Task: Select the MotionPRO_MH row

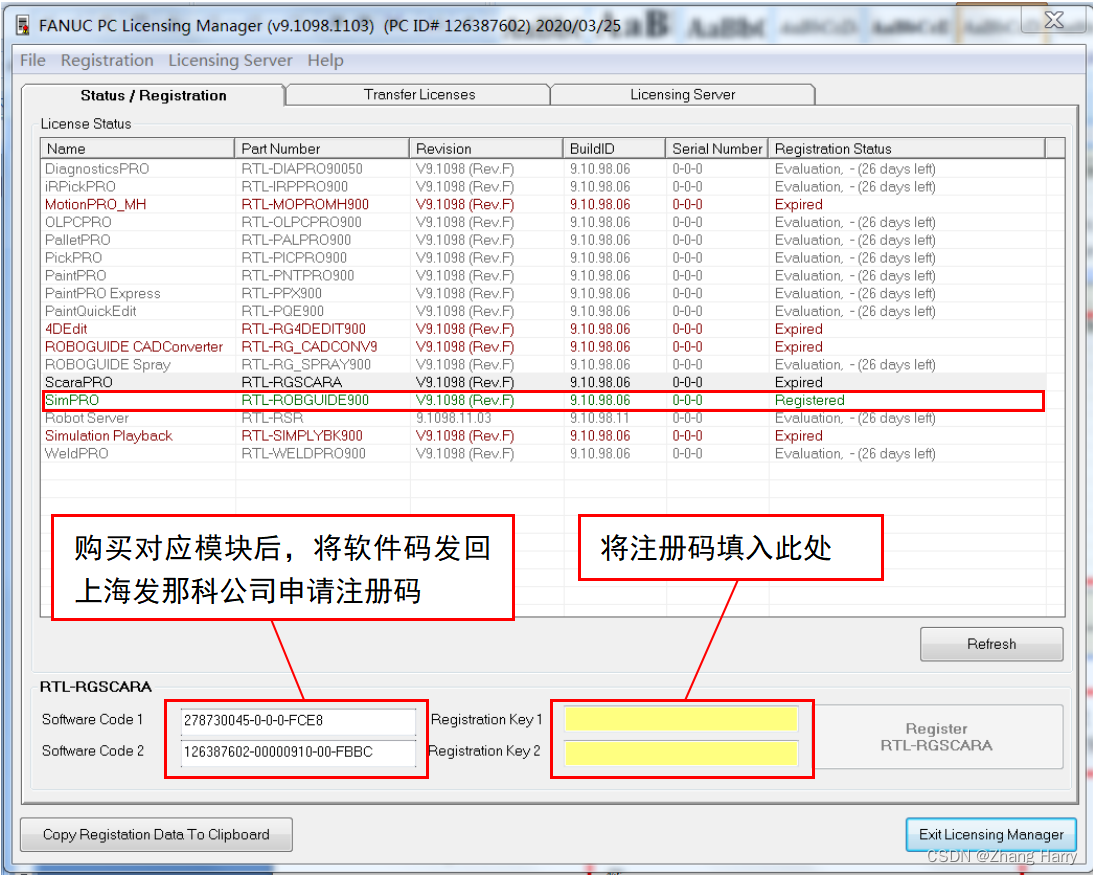Action: (x=544, y=204)
